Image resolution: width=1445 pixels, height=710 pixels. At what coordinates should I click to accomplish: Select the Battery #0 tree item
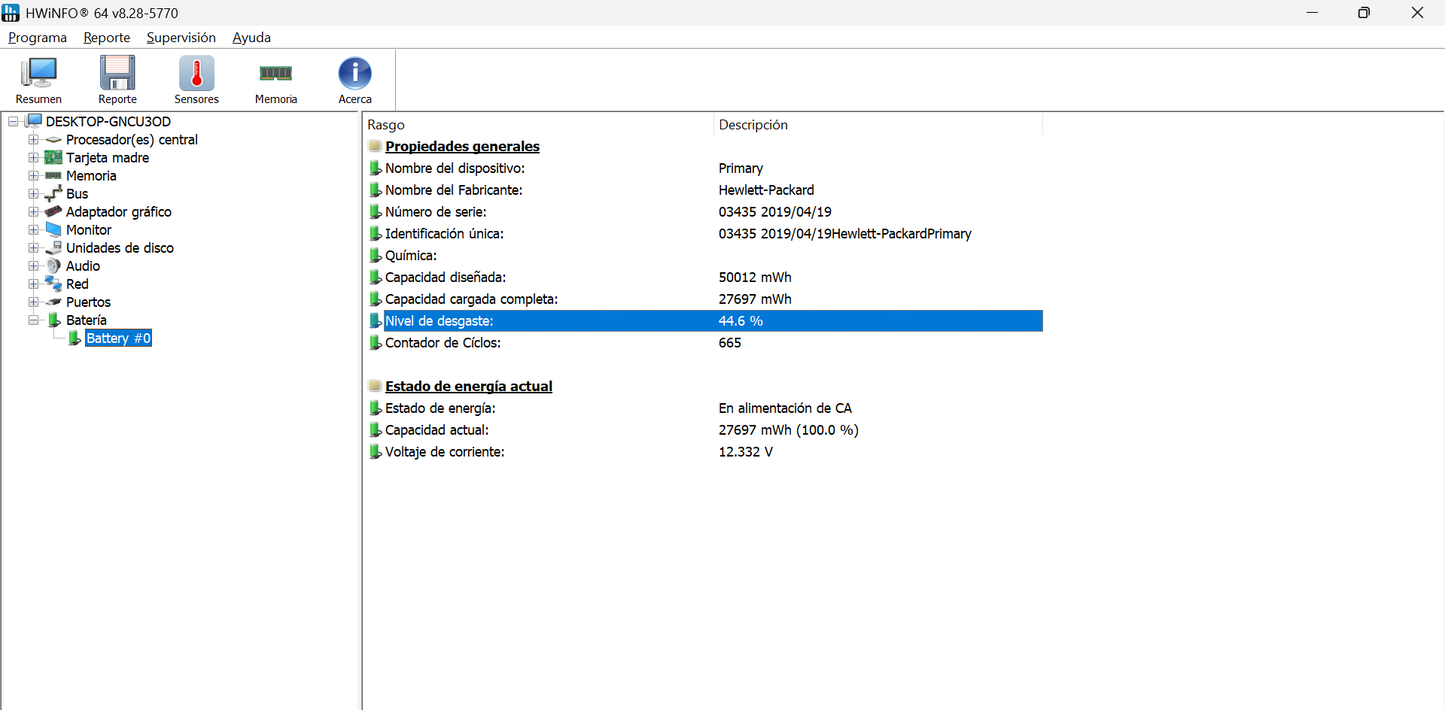[118, 338]
